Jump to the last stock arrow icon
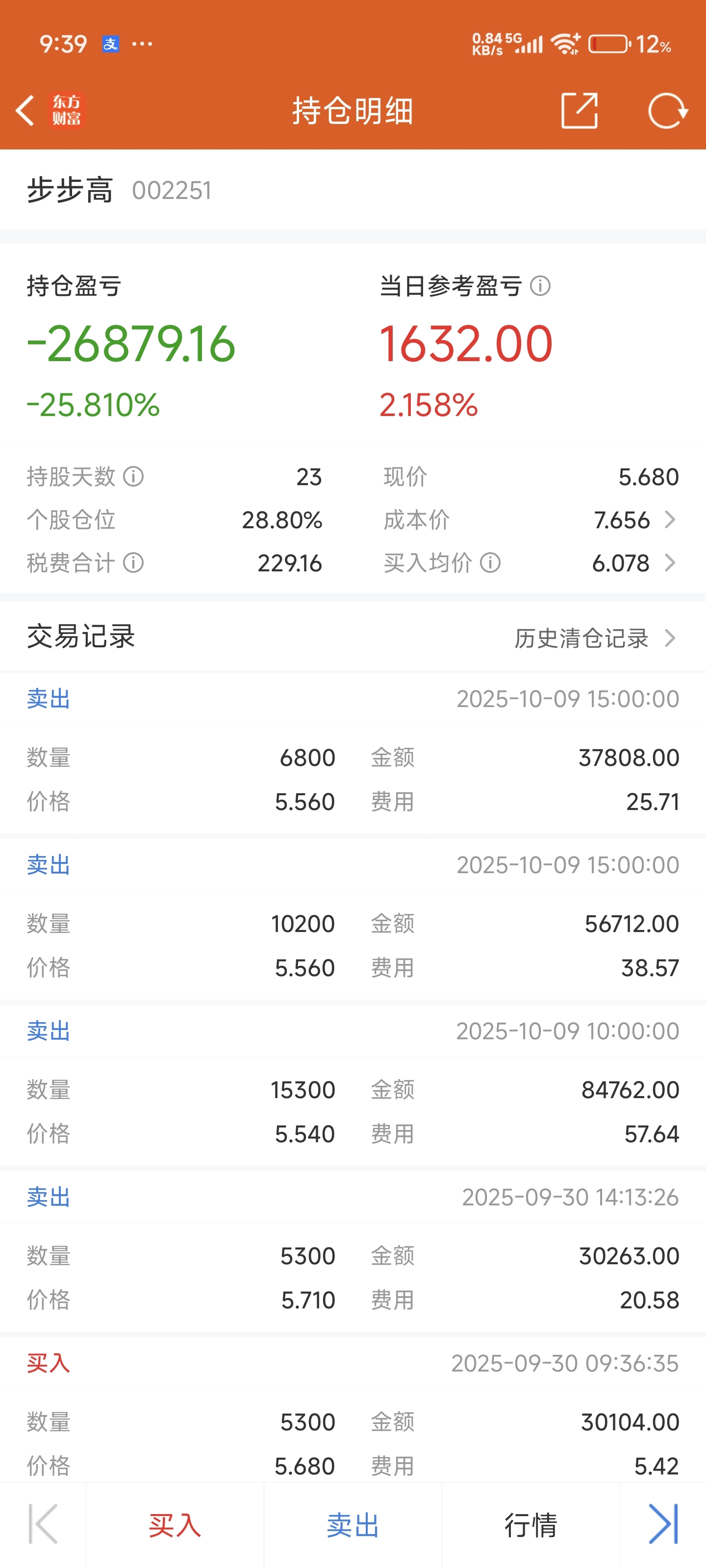 click(x=663, y=1524)
